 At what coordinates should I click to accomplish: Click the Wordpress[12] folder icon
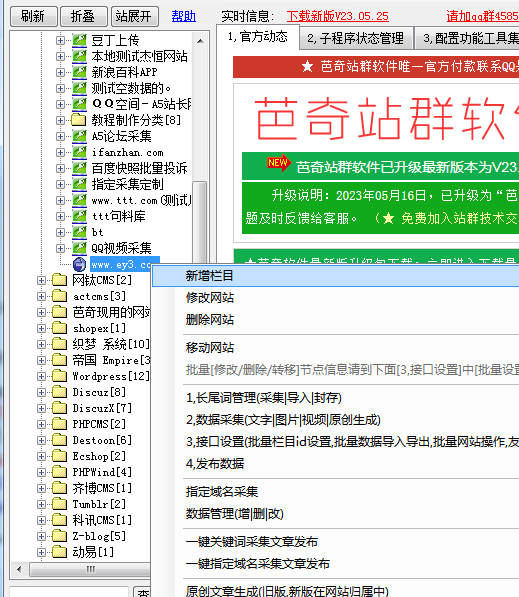[x=59, y=376]
